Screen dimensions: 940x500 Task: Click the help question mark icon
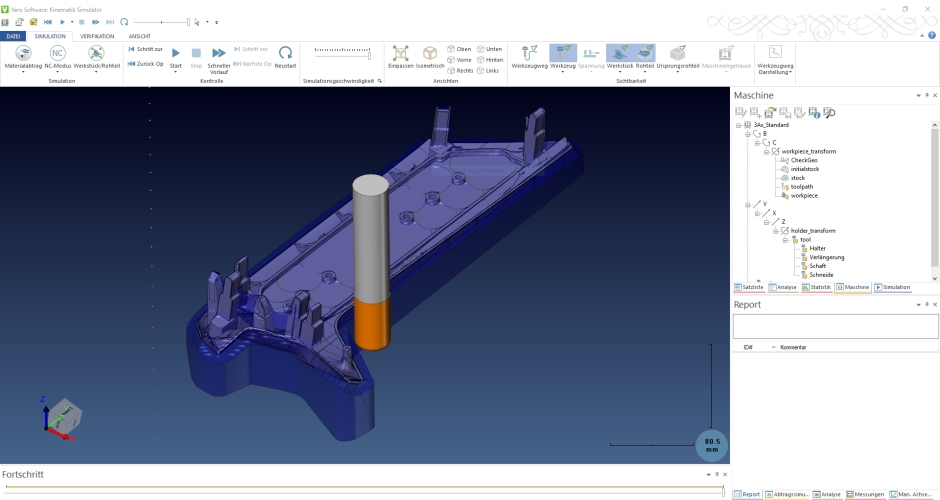coord(932,36)
